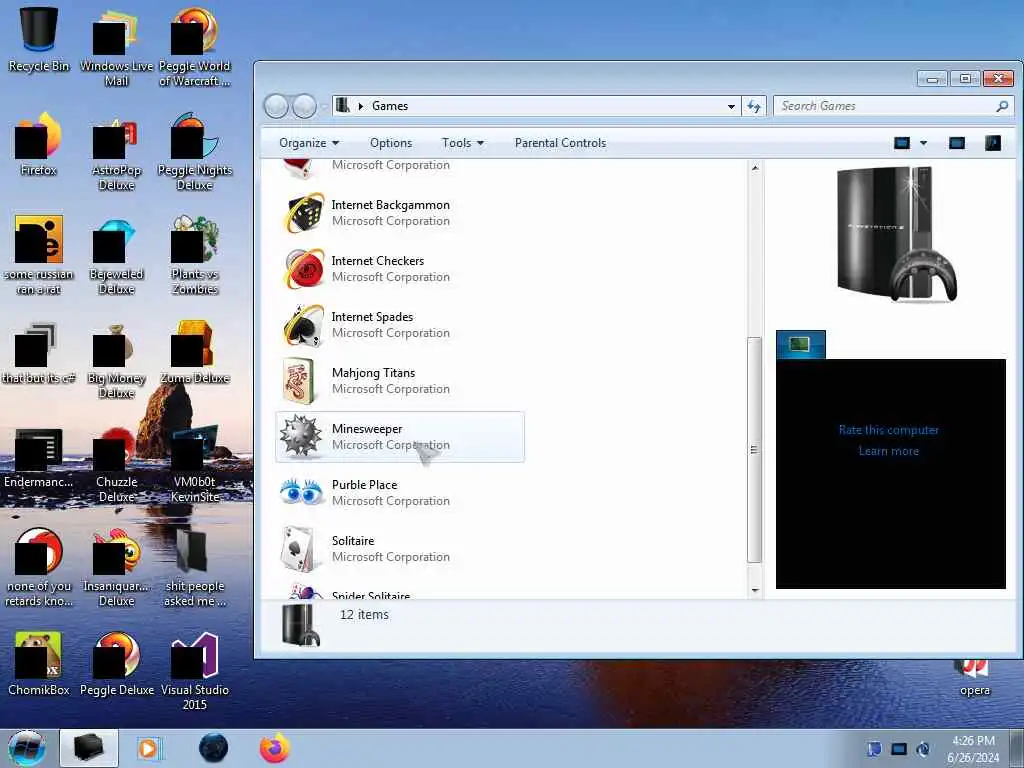Click the PlayStation console preview image
The image size is (1024, 768).
(x=896, y=235)
